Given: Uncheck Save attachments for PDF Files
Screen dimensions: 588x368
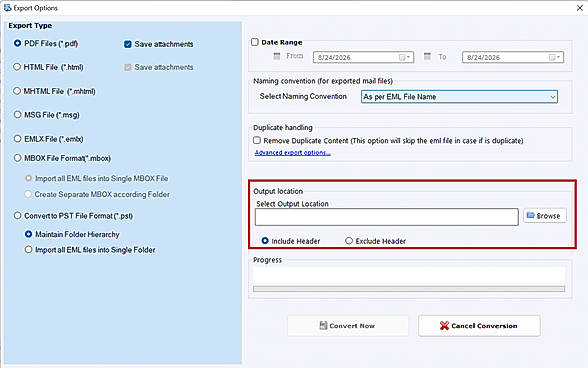Looking at the screenshot, I should point(128,44).
